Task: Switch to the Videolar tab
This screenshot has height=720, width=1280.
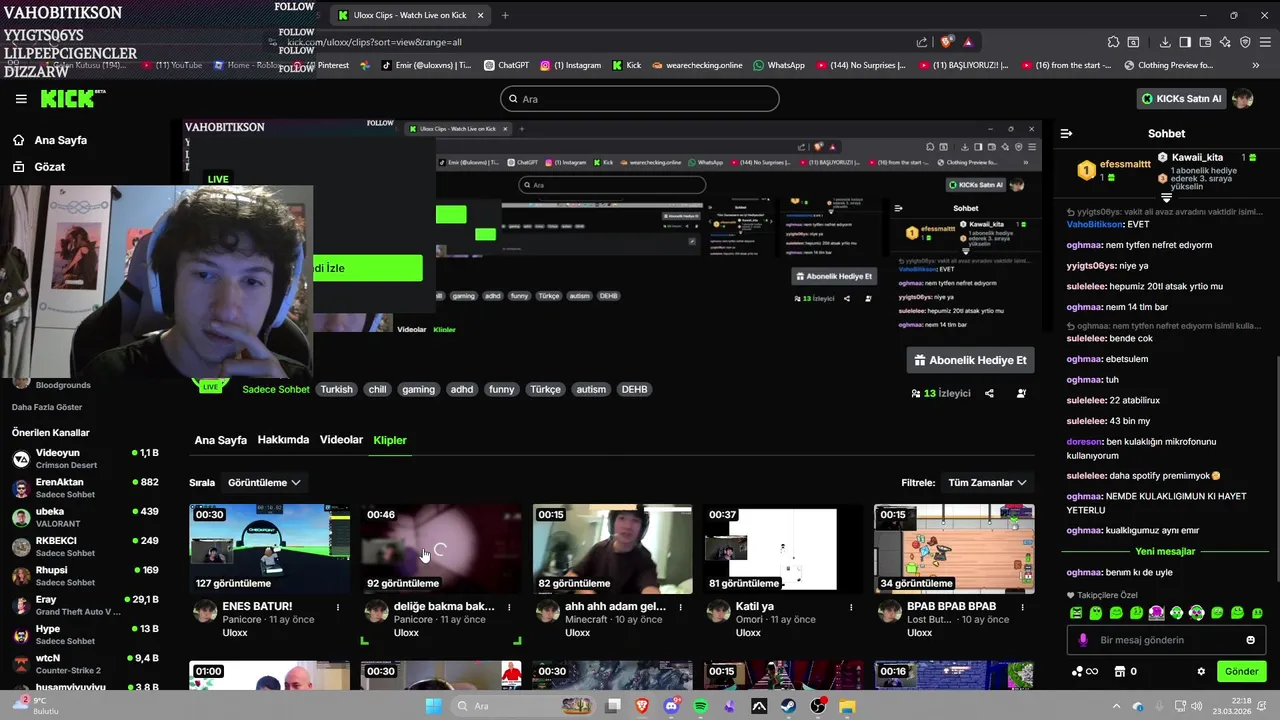Action: 341,440
